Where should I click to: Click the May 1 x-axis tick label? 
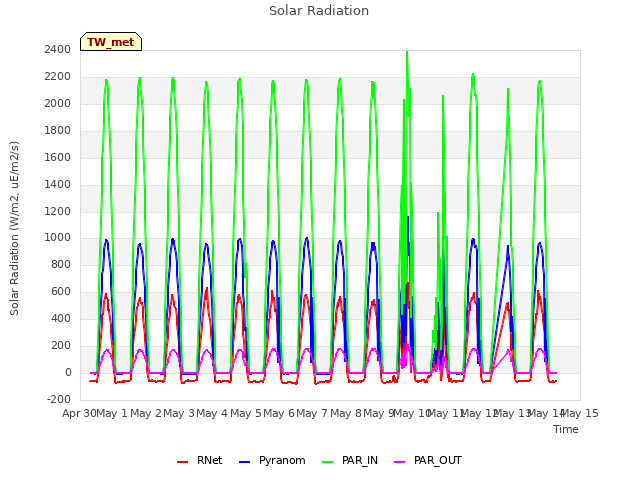click(111, 413)
